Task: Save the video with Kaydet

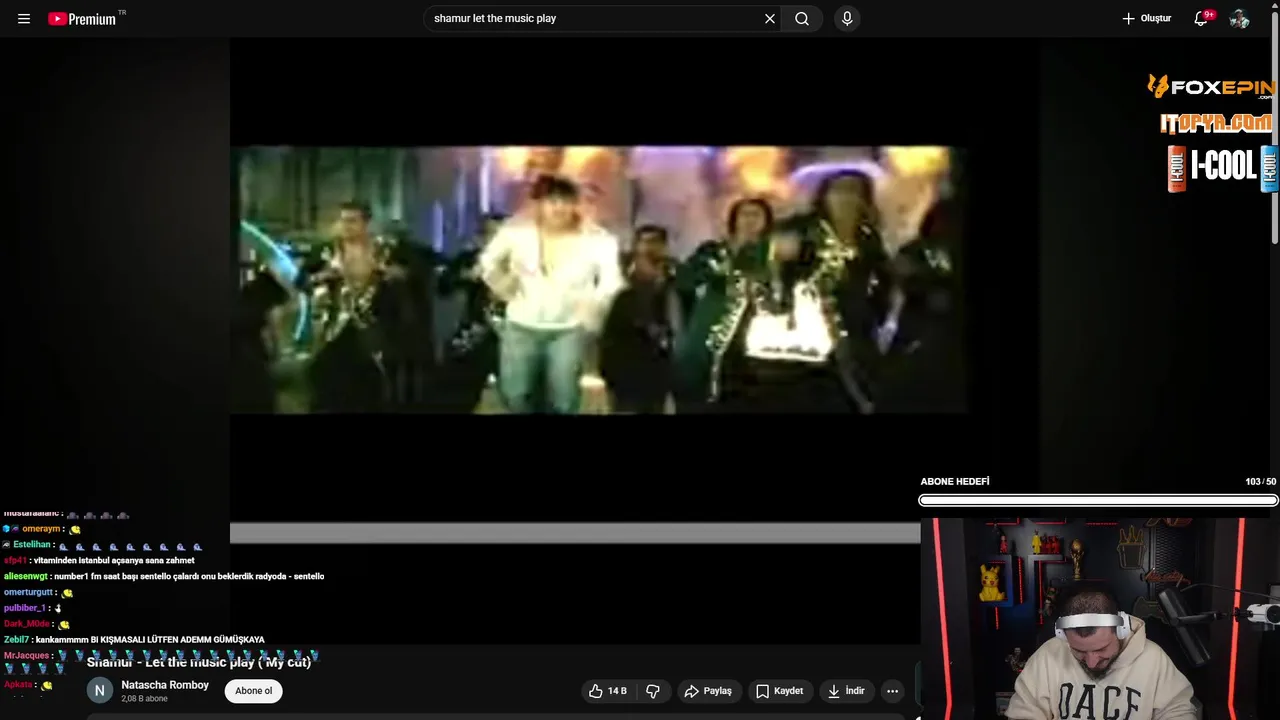Action: [x=779, y=691]
